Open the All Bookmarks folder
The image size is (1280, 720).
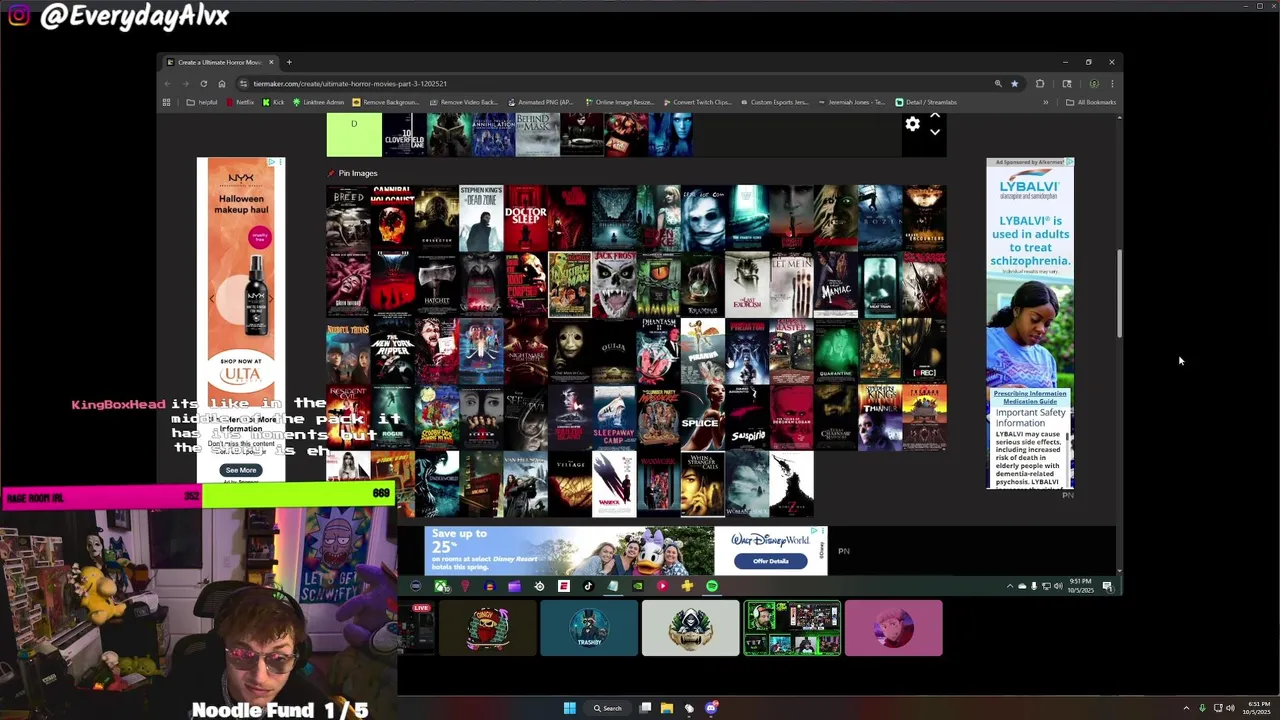1090,102
